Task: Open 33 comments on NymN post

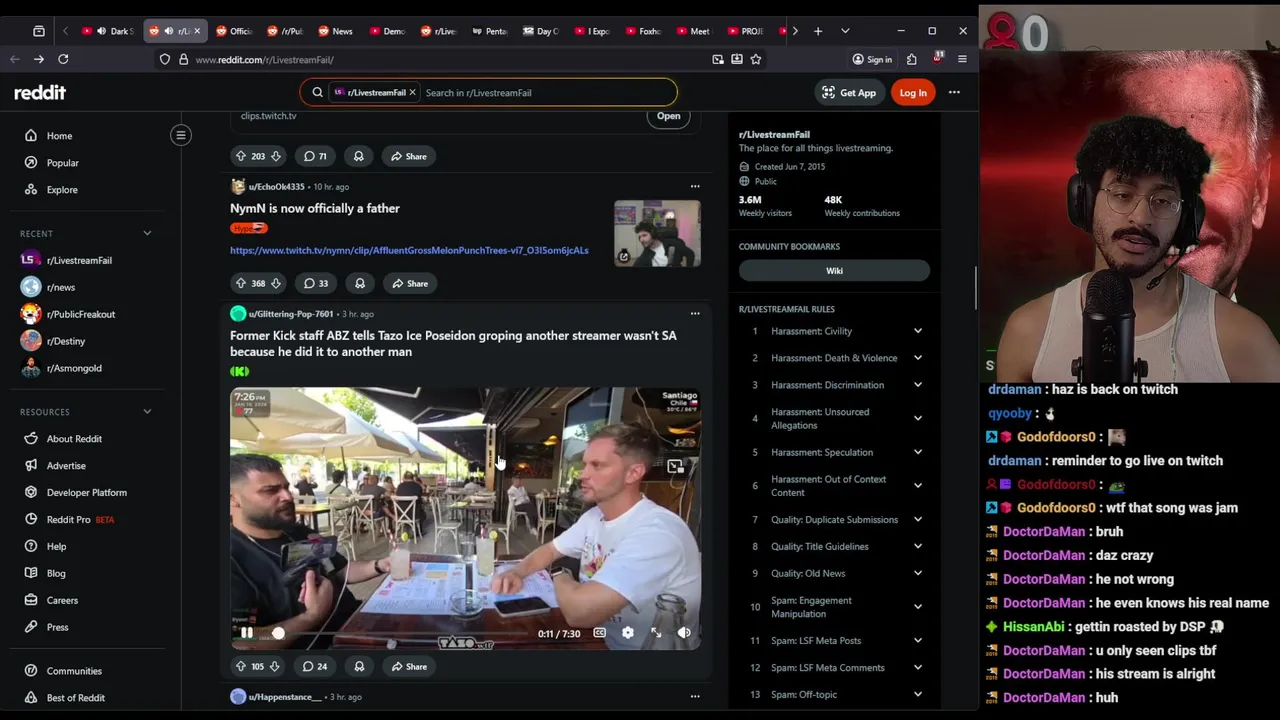Action: click(x=316, y=283)
